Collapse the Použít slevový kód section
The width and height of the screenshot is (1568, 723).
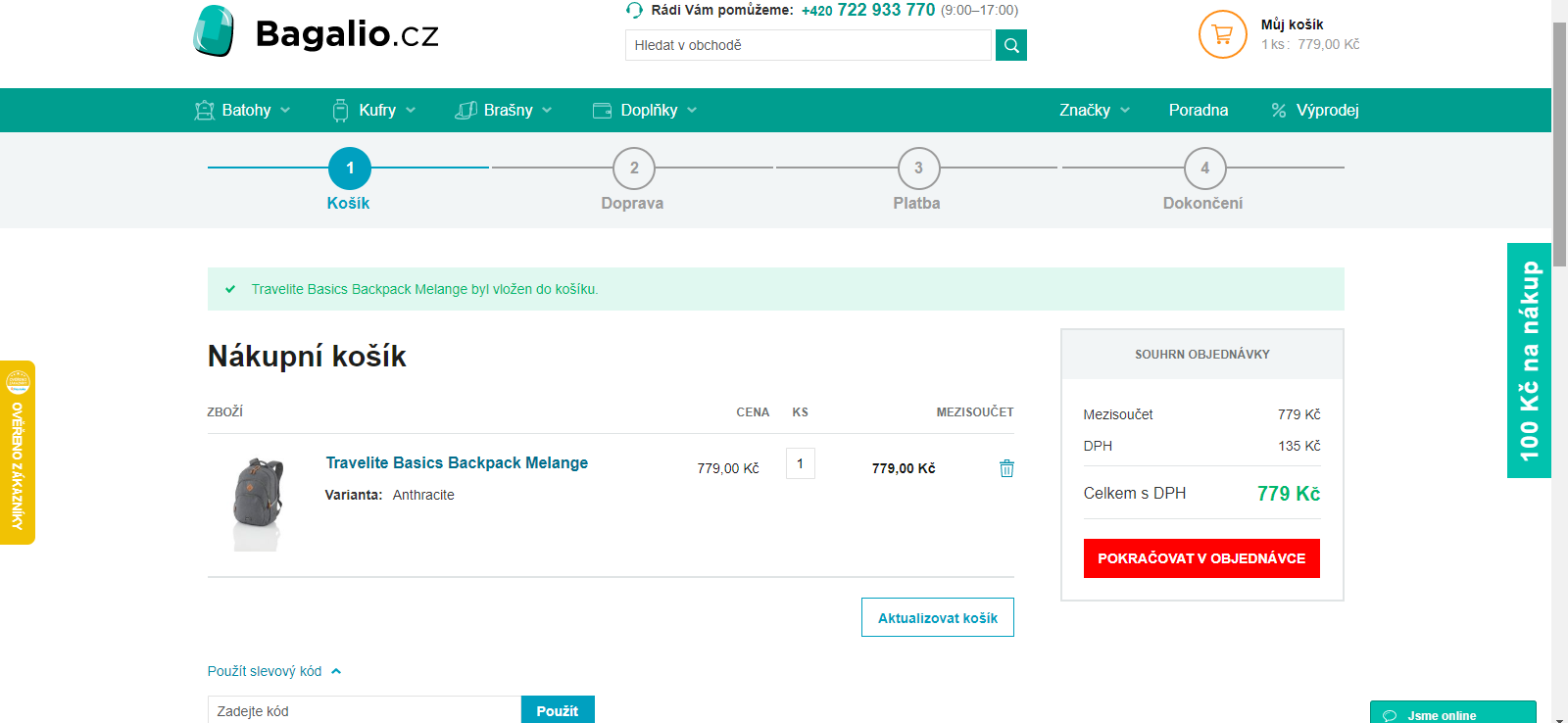(x=273, y=671)
